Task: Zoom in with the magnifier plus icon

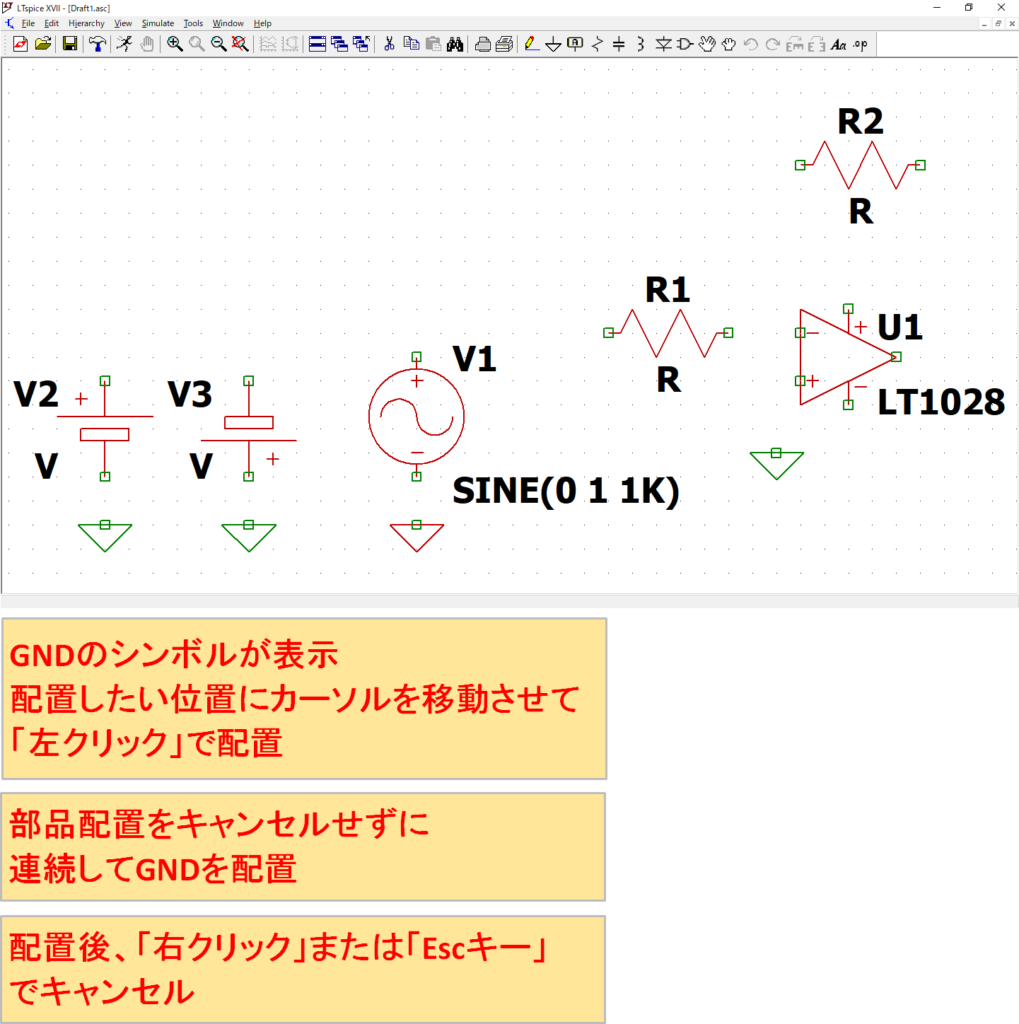Action: pyautogui.click(x=174, y=44)
